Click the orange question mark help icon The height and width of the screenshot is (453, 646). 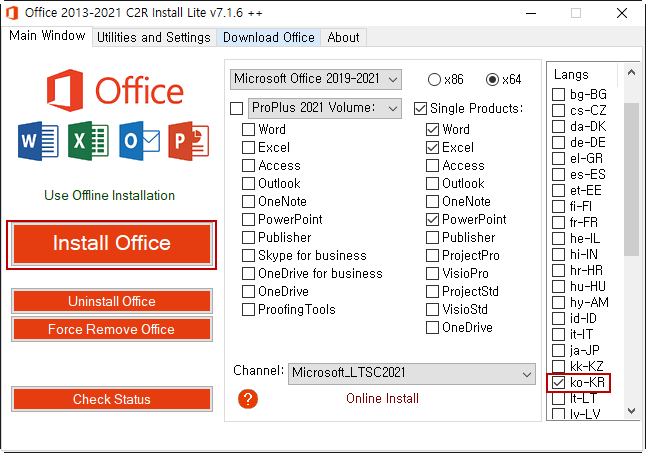point(248,399)
